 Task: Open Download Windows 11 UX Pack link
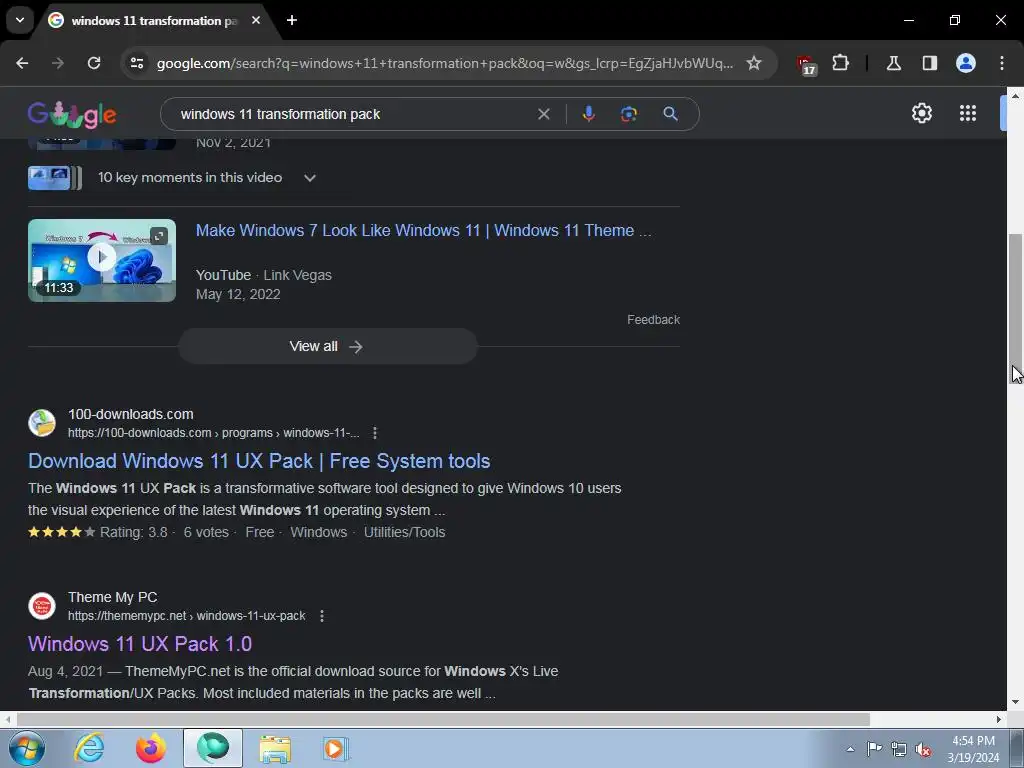259,461
